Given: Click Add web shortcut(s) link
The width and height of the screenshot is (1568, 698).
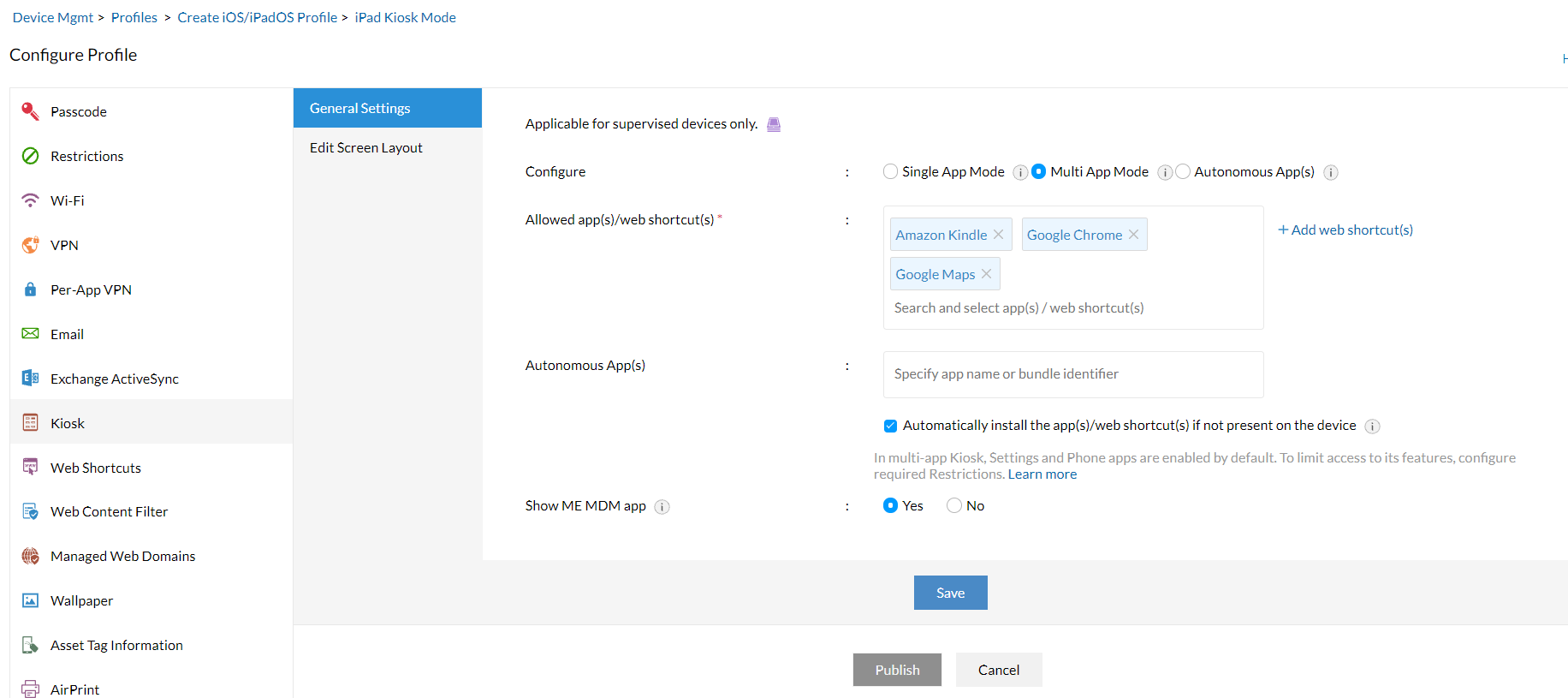Looking at the screenshot, I should click(1345, 230).
